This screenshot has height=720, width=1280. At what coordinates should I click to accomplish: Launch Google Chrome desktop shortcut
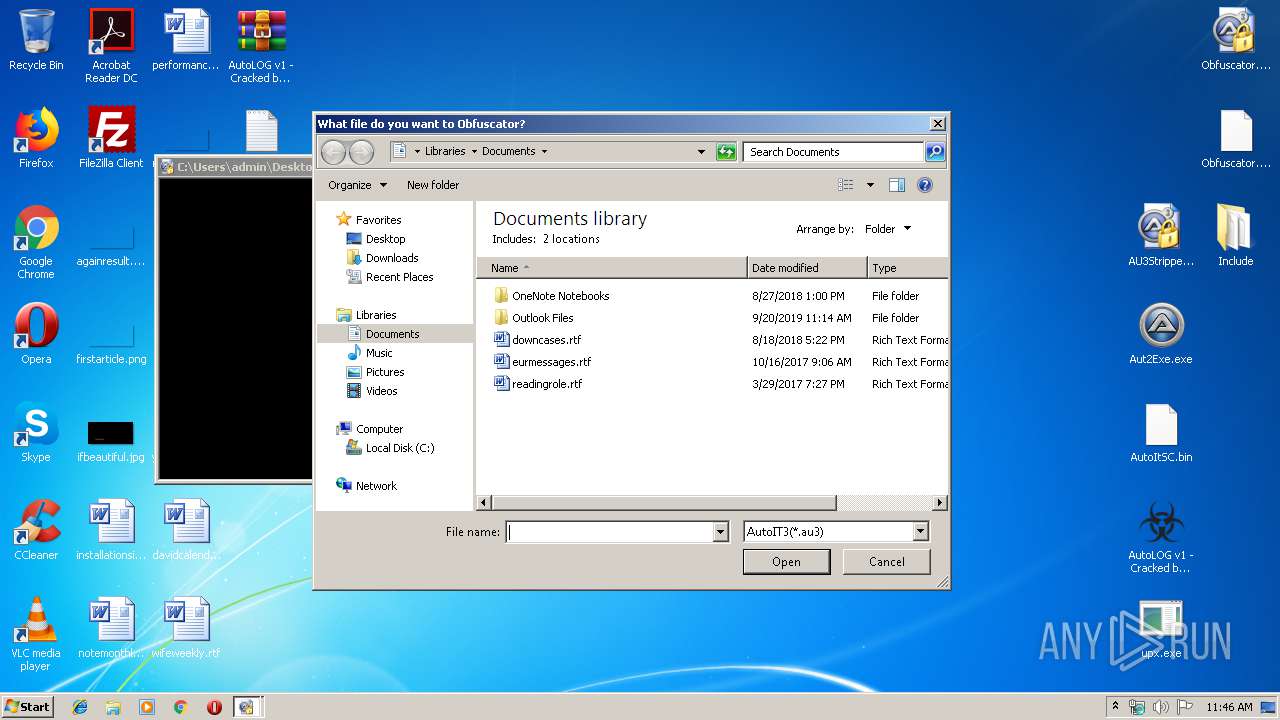pos(36,242)
